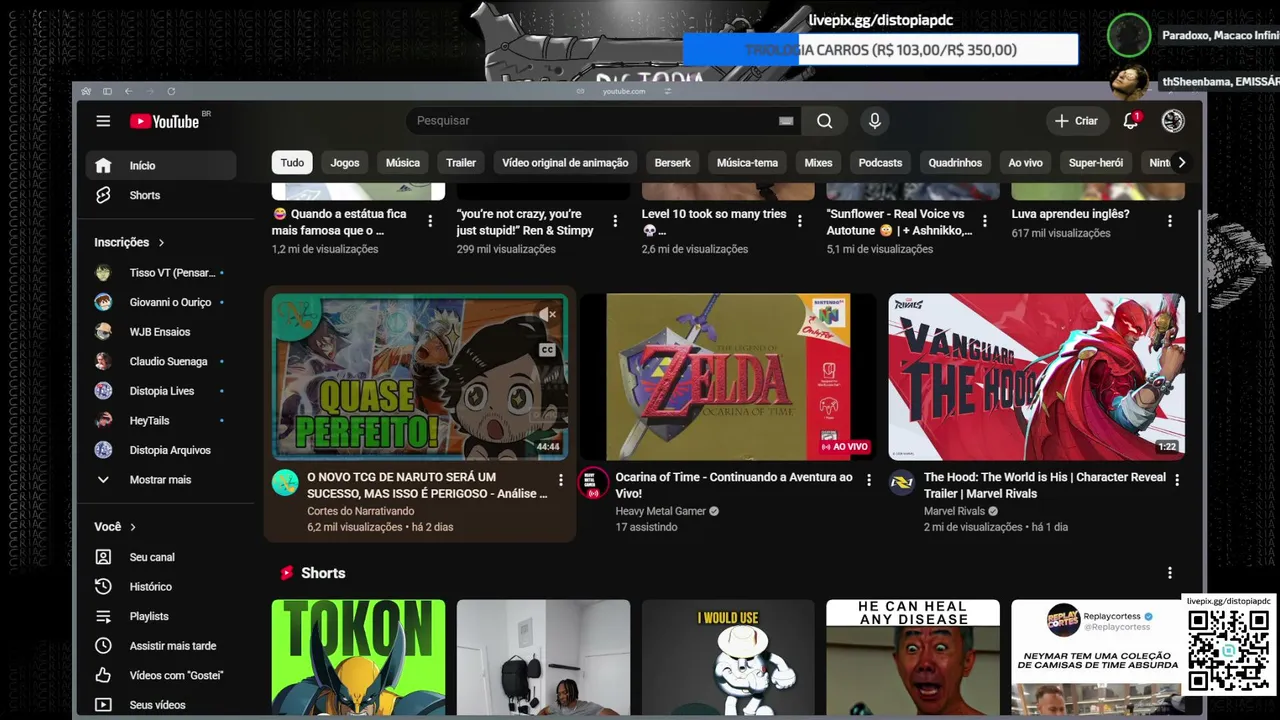Select the Berserk filter chip
The width and height of the screenshot is (1280, 720).
pos(672,163)
